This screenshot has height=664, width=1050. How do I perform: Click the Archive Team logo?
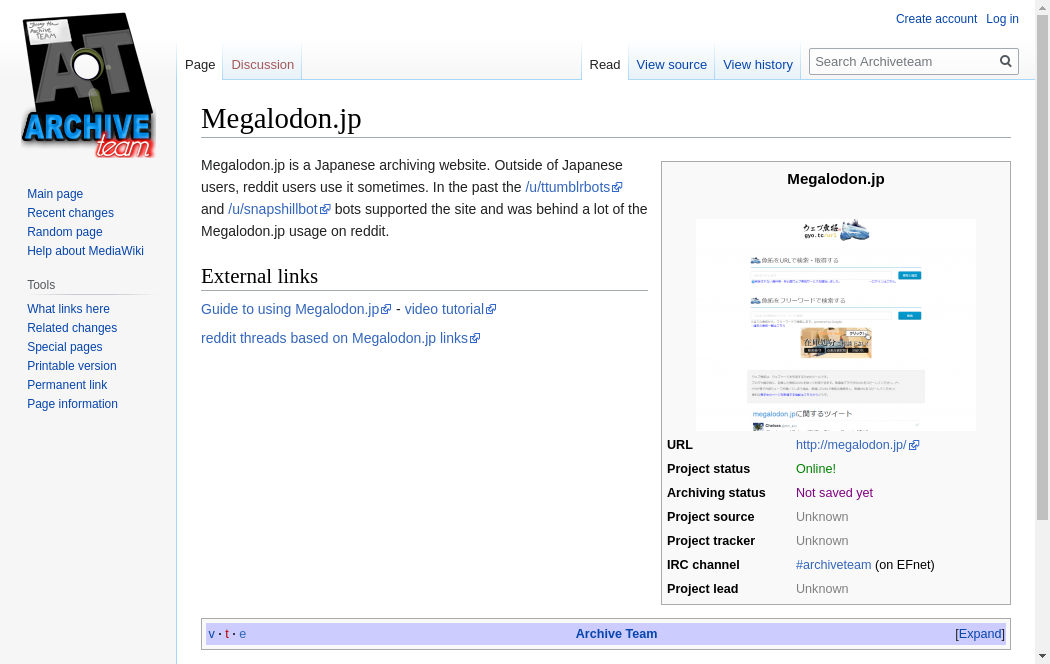pos(88,86)
